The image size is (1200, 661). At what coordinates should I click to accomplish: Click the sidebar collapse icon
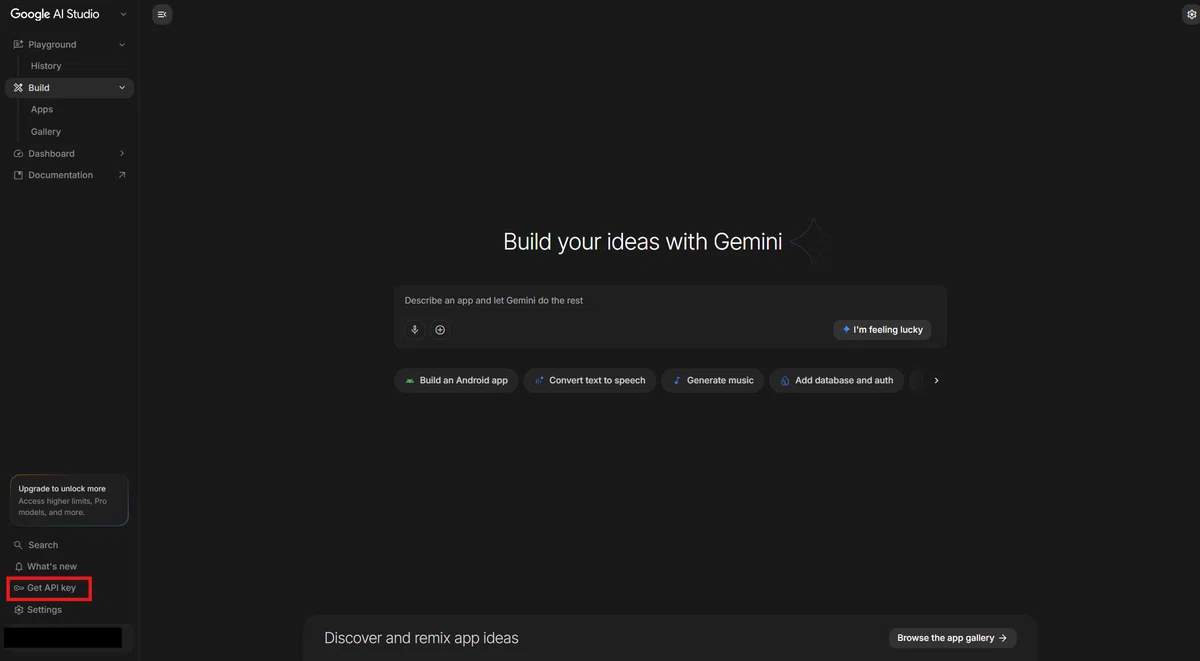[162, 14]
